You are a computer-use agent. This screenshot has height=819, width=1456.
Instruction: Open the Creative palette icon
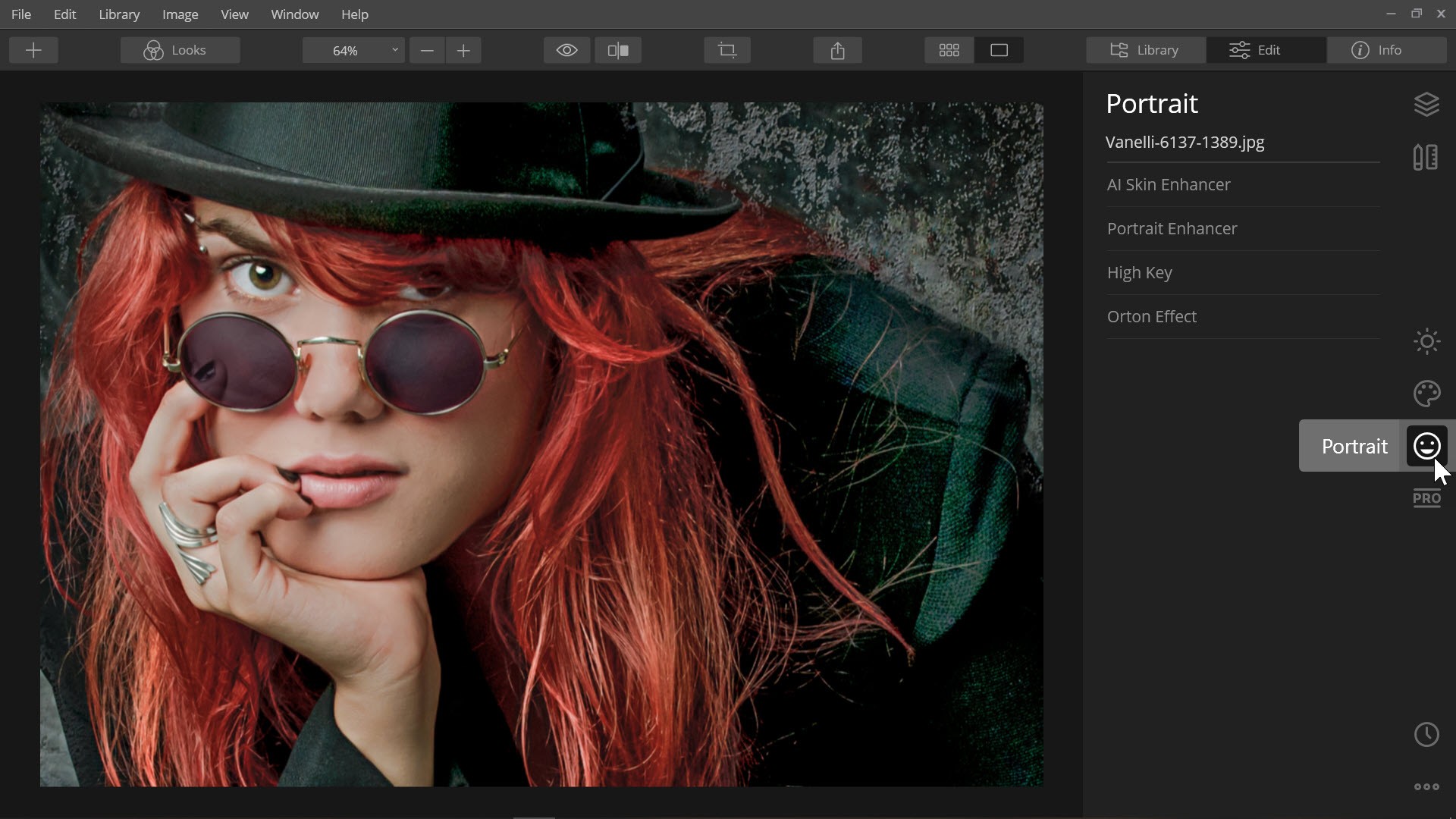point(1426,394)
